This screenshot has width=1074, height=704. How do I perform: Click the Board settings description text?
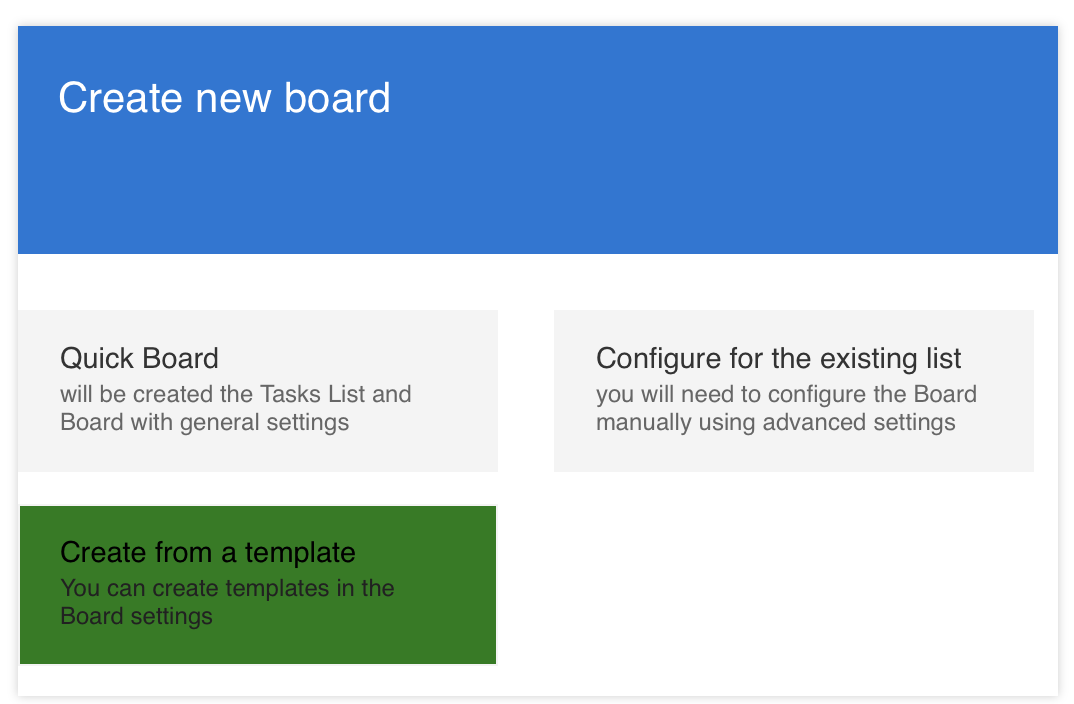tap(227, 602)
